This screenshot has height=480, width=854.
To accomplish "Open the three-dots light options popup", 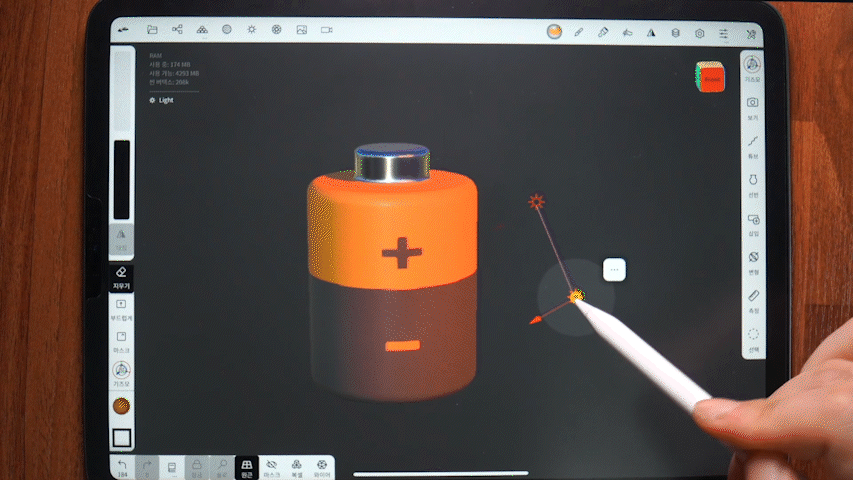I will 614,269.
